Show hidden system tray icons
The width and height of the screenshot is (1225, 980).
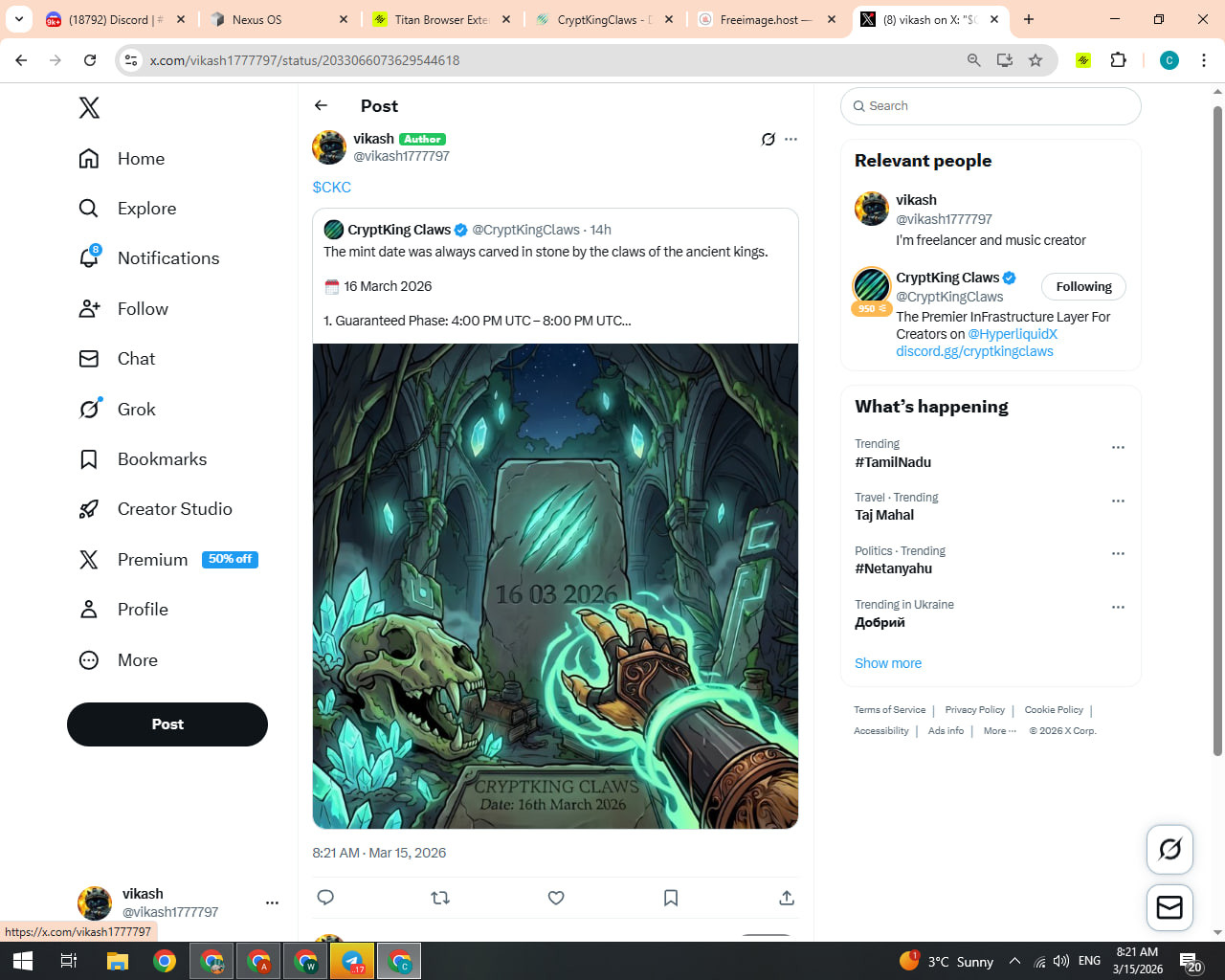[x=1014, y=961]
